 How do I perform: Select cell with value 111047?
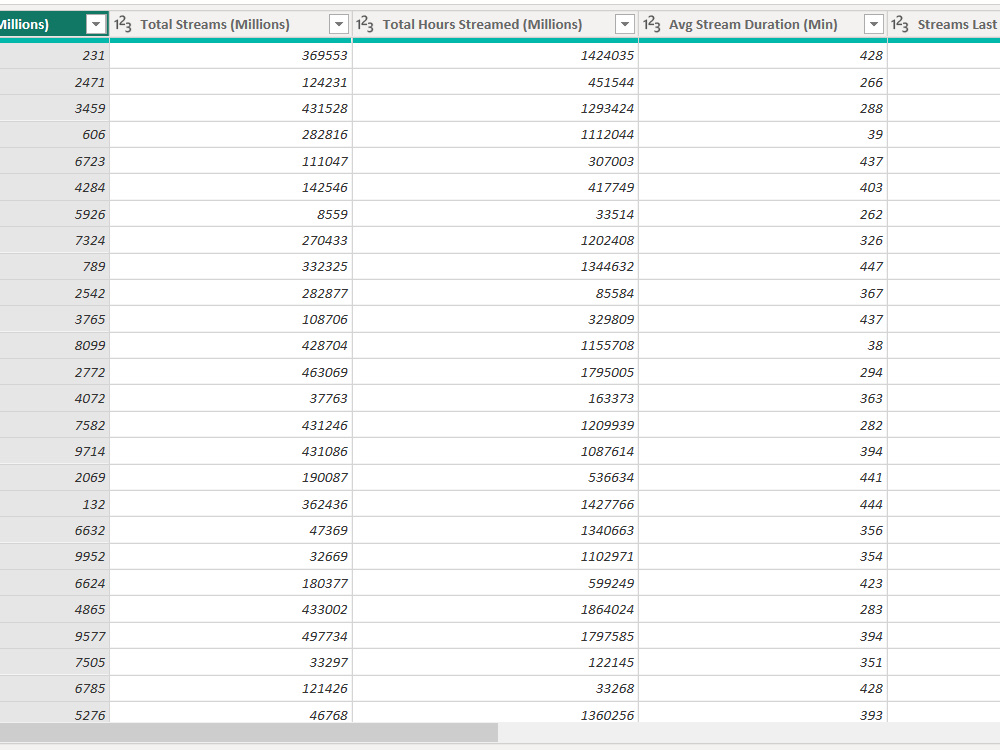click(x=231, y=161)
